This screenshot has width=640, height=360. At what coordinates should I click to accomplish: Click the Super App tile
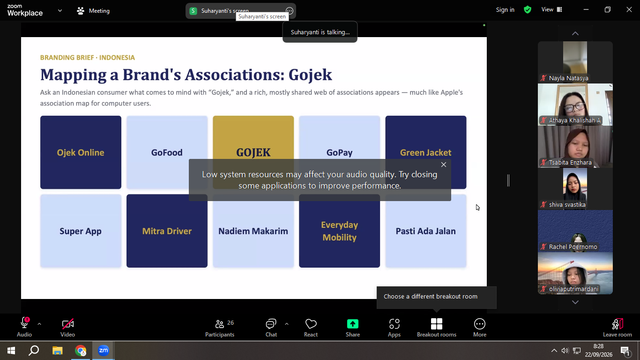(80, 231)
